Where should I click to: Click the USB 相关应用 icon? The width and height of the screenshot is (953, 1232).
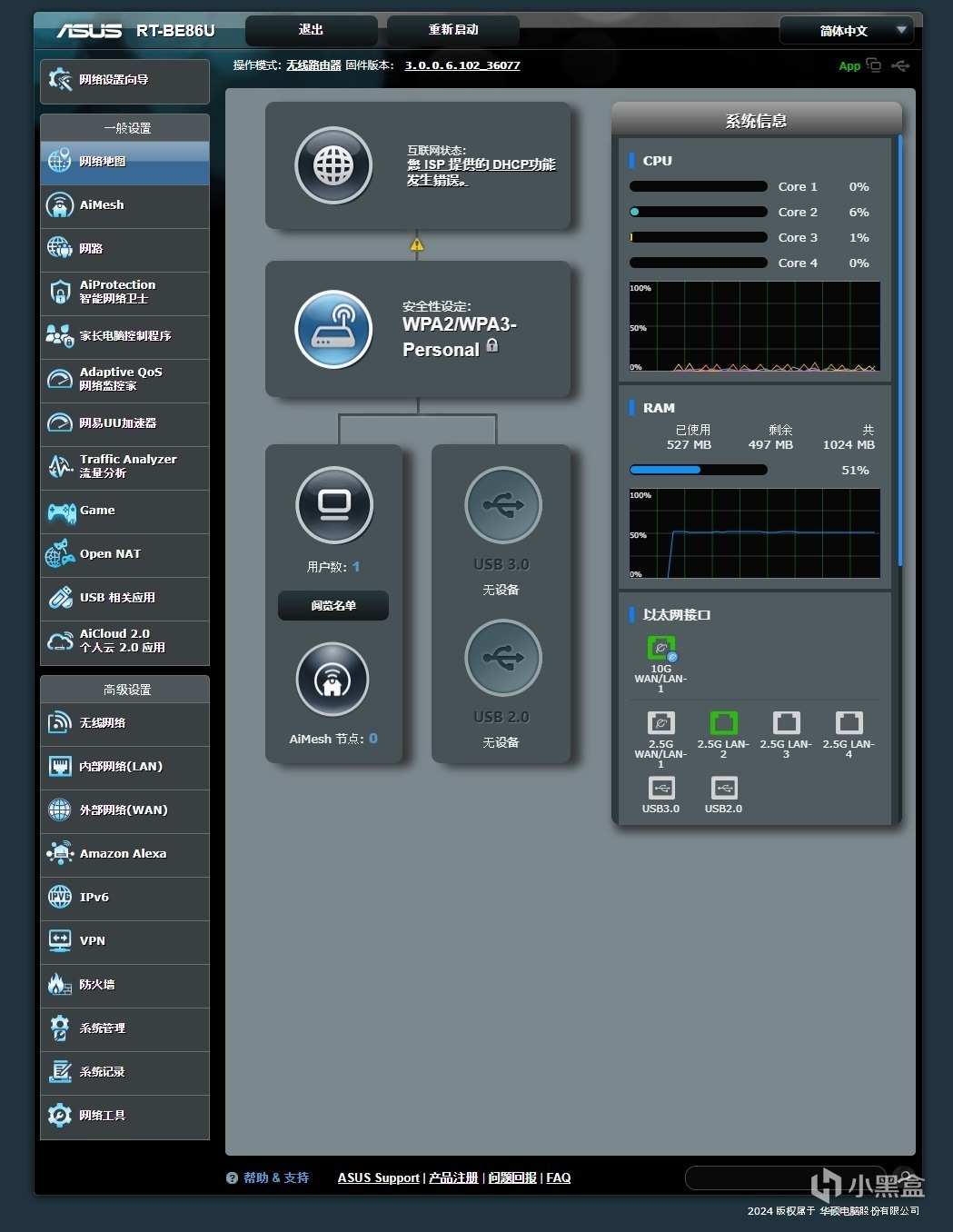tap(60, 598)
